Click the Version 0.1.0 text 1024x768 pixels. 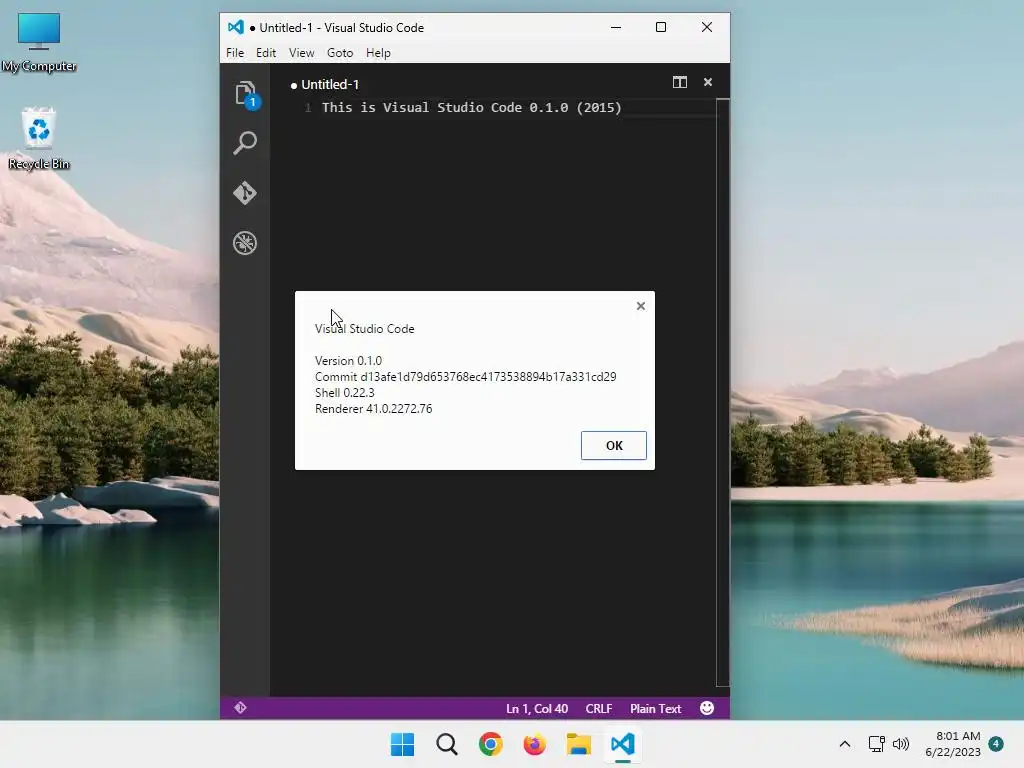(x=348, y=360)
